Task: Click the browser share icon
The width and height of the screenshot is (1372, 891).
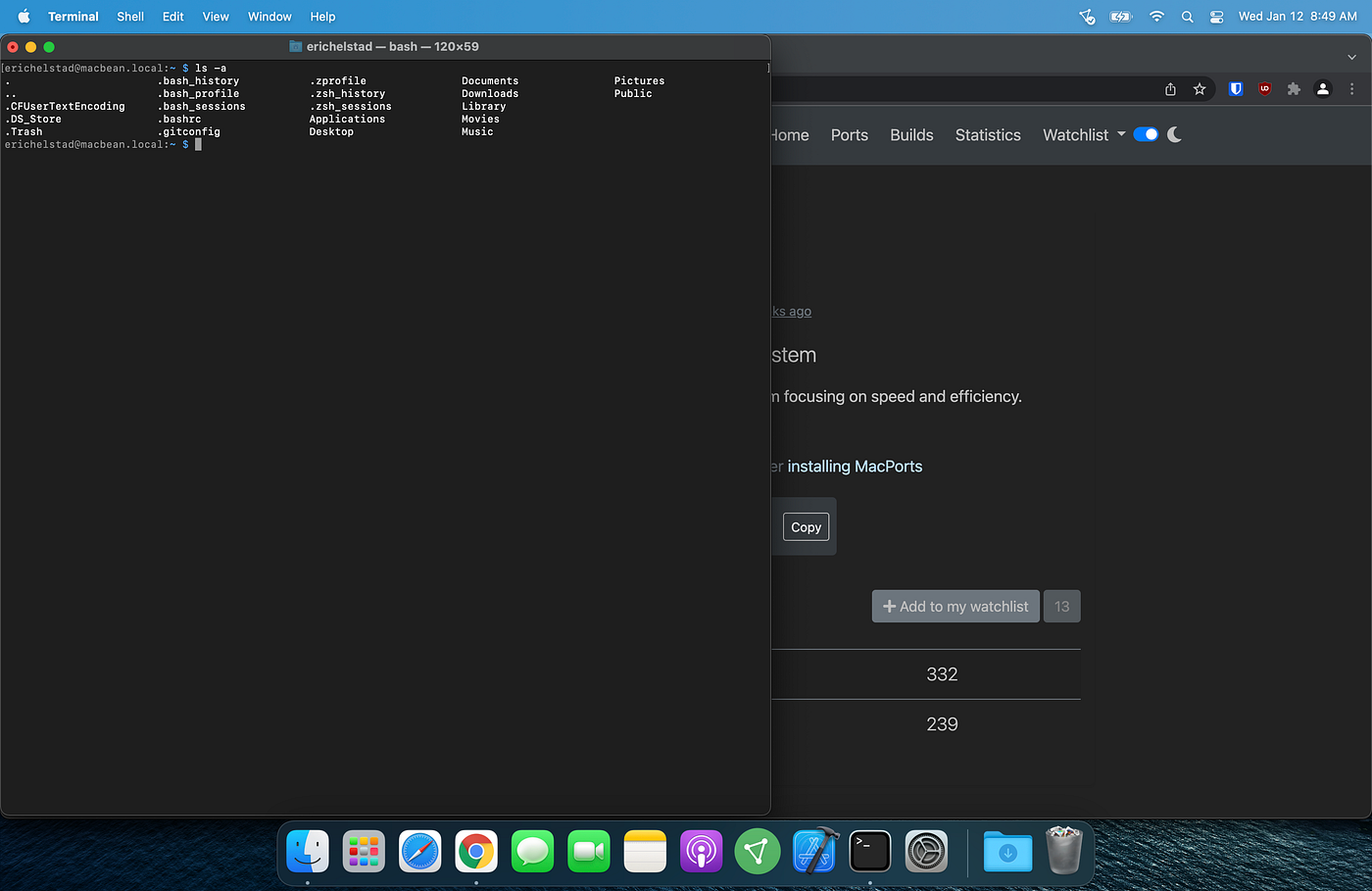Action: coord(1170,89)
